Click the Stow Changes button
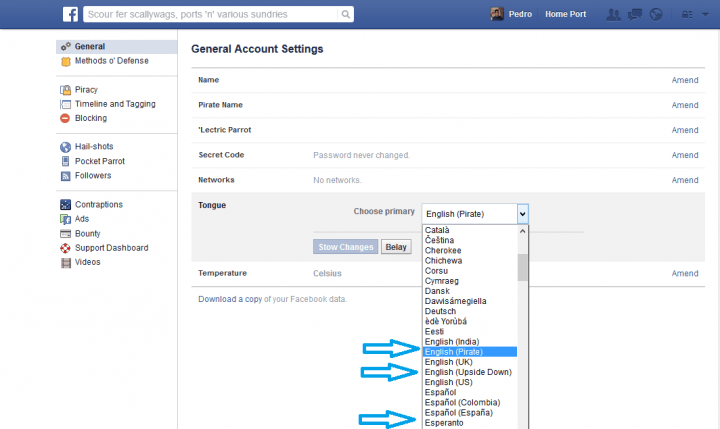Screen dimensions: 720x429 click(346, 247)
